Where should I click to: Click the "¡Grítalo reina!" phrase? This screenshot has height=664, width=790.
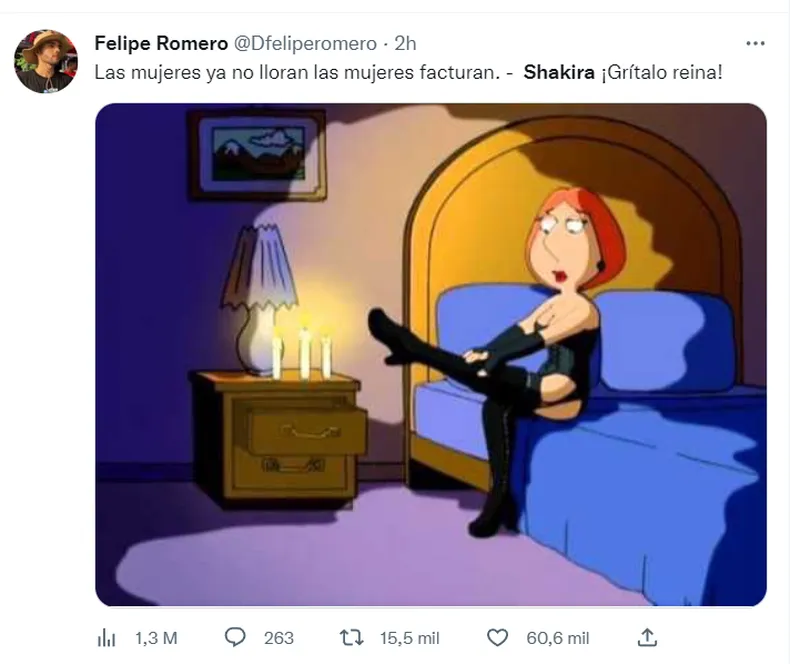click(661, 73)
